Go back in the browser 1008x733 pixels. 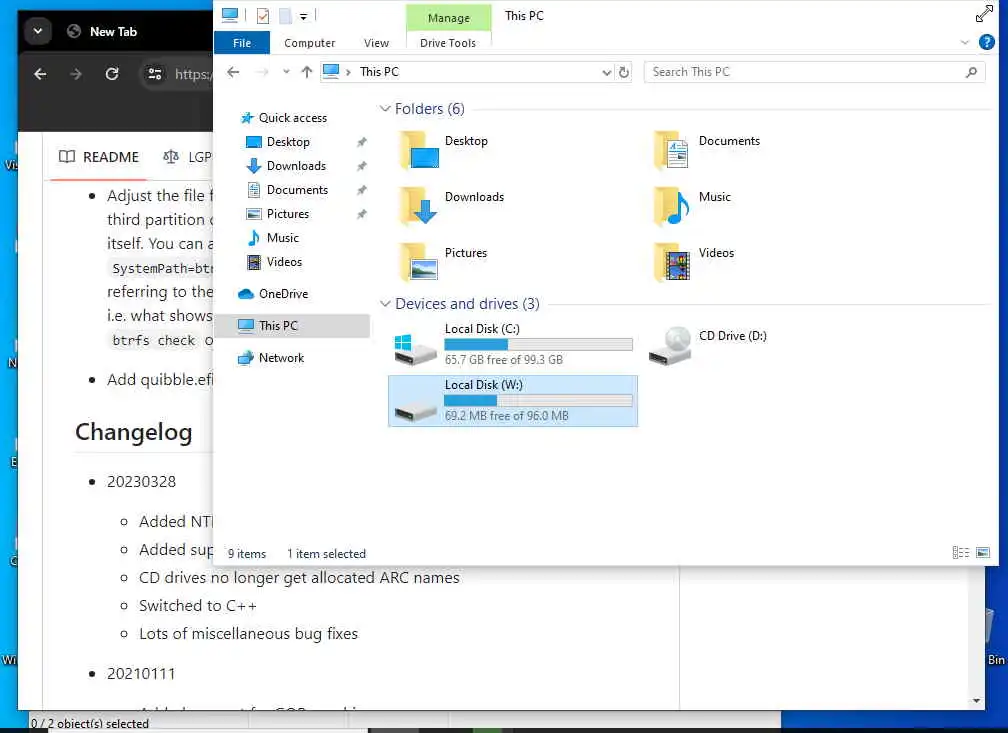coord(40,74)
